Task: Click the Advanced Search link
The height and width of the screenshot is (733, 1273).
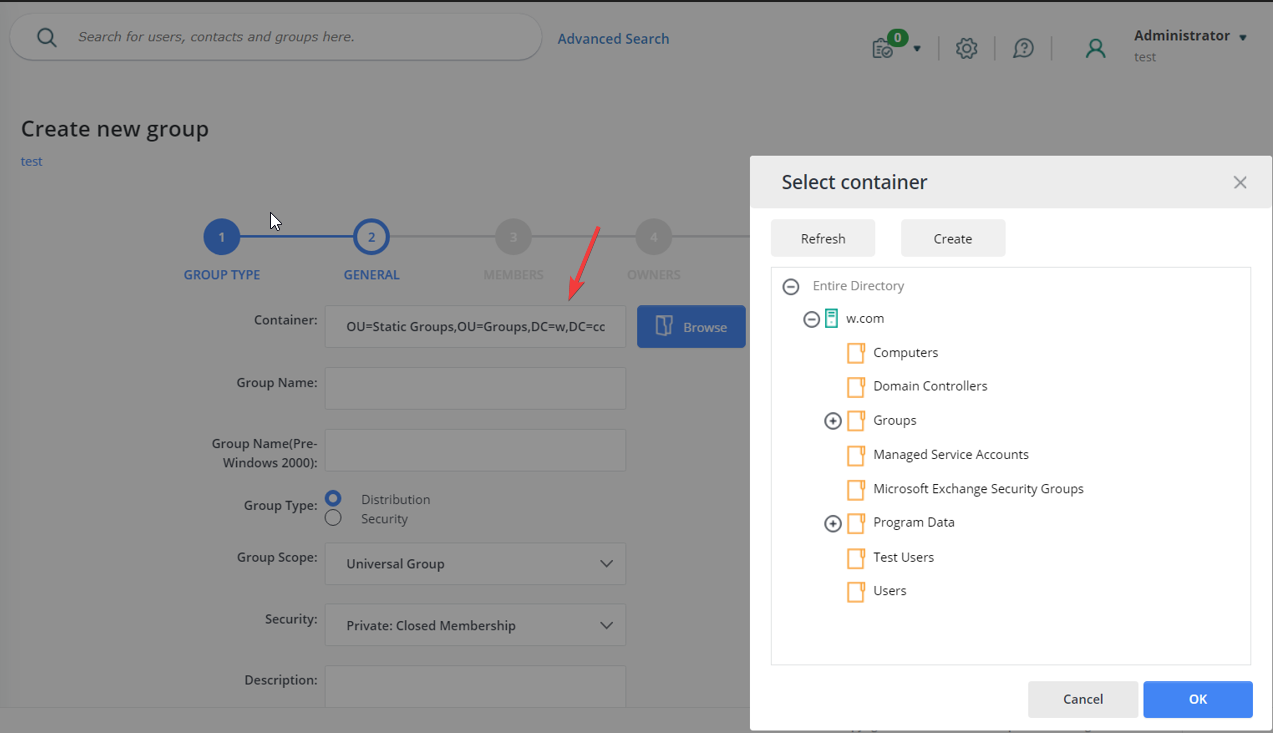Action: coord(613,38)
